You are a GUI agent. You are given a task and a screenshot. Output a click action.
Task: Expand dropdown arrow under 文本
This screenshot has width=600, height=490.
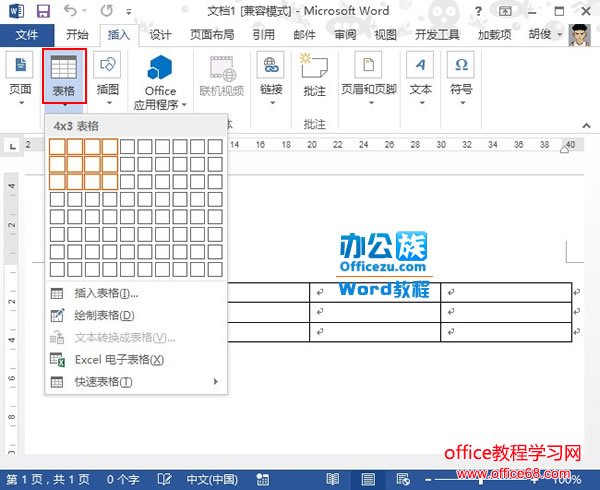click(x=422, y=103)
